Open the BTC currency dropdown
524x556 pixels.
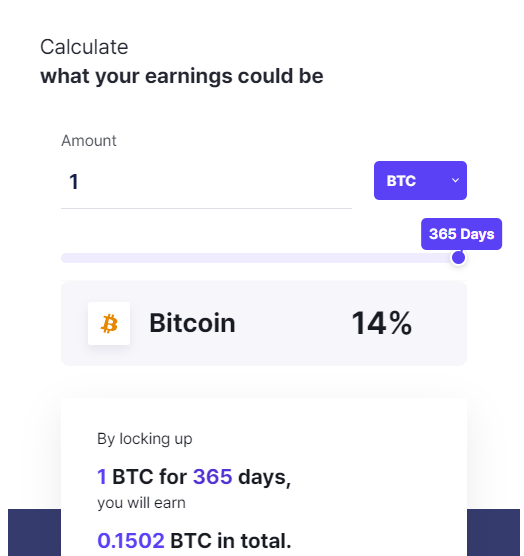pos(420,180)
